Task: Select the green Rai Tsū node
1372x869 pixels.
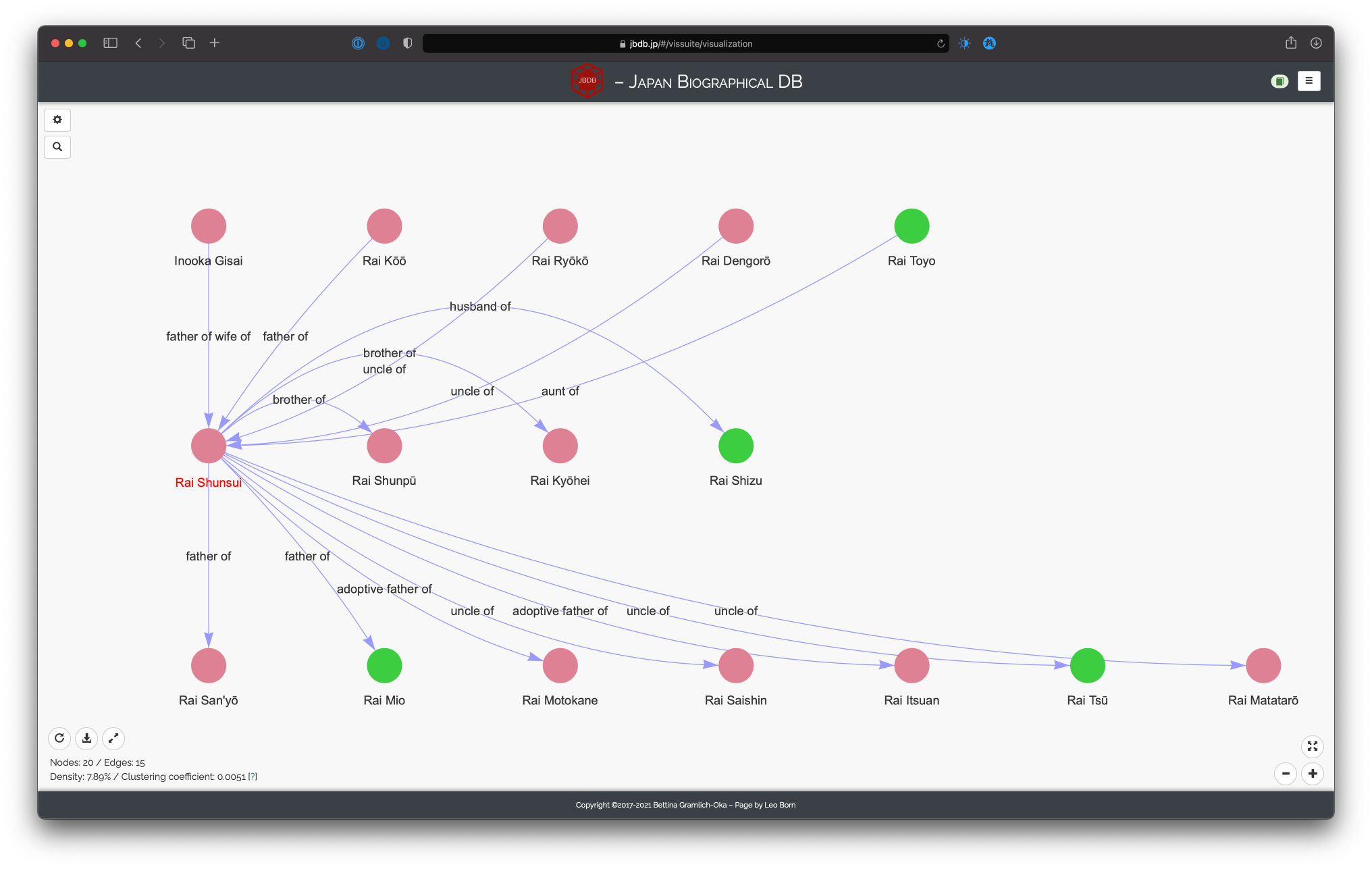Action: pos(1088,666)
